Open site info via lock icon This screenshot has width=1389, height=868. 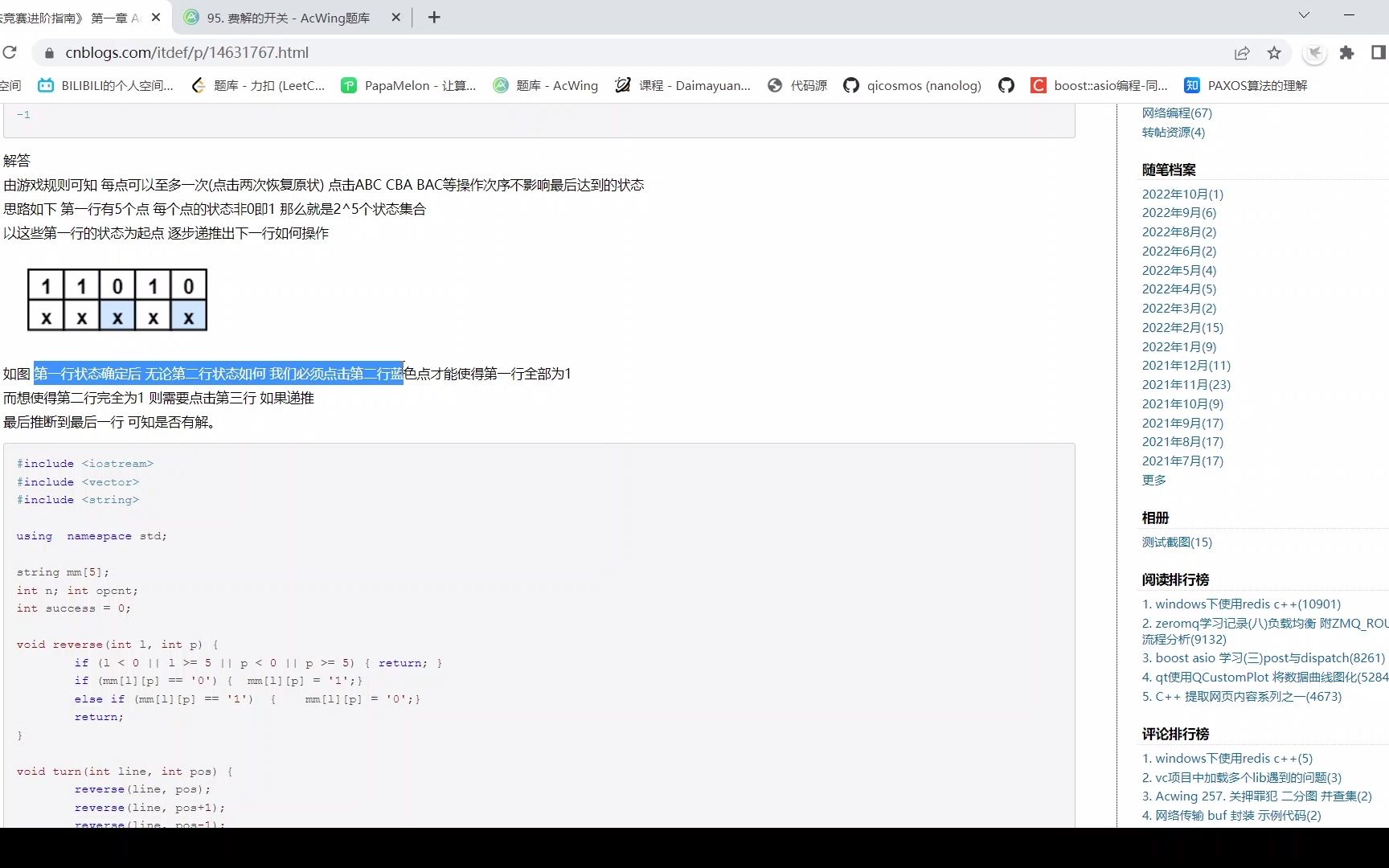48,52
